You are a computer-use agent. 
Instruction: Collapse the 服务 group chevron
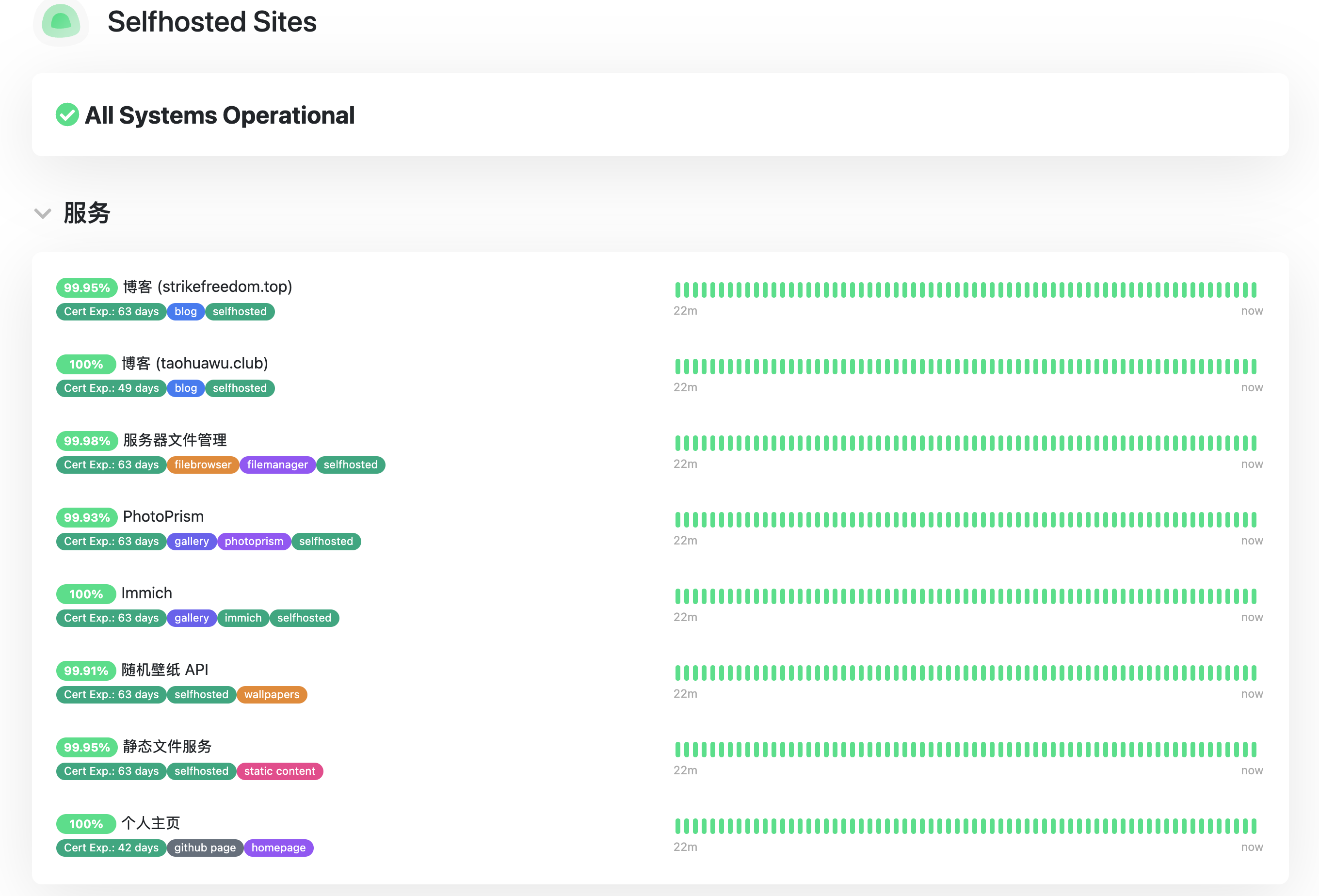click(x=43, y=213)
